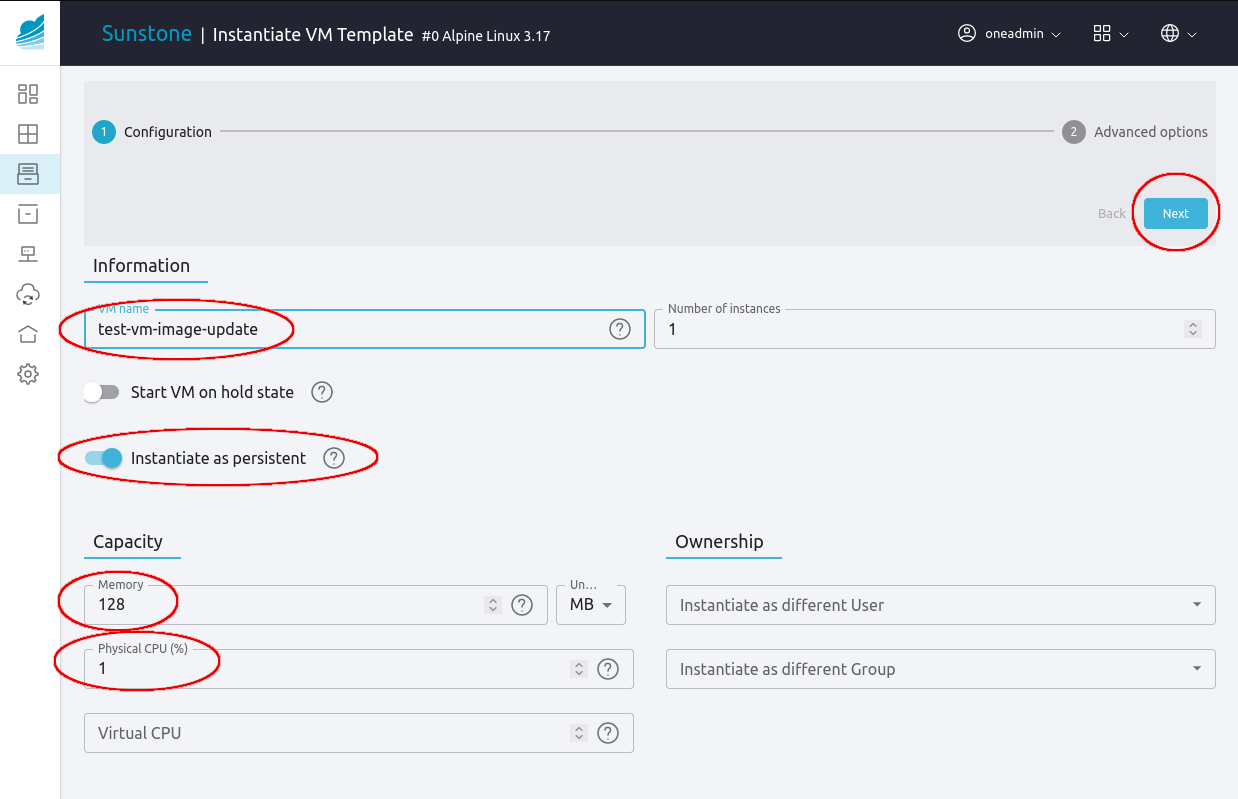Click the OpenNebula logo in sidebar
Viewport: 1238px width, 799px height.
click(30, 32)
